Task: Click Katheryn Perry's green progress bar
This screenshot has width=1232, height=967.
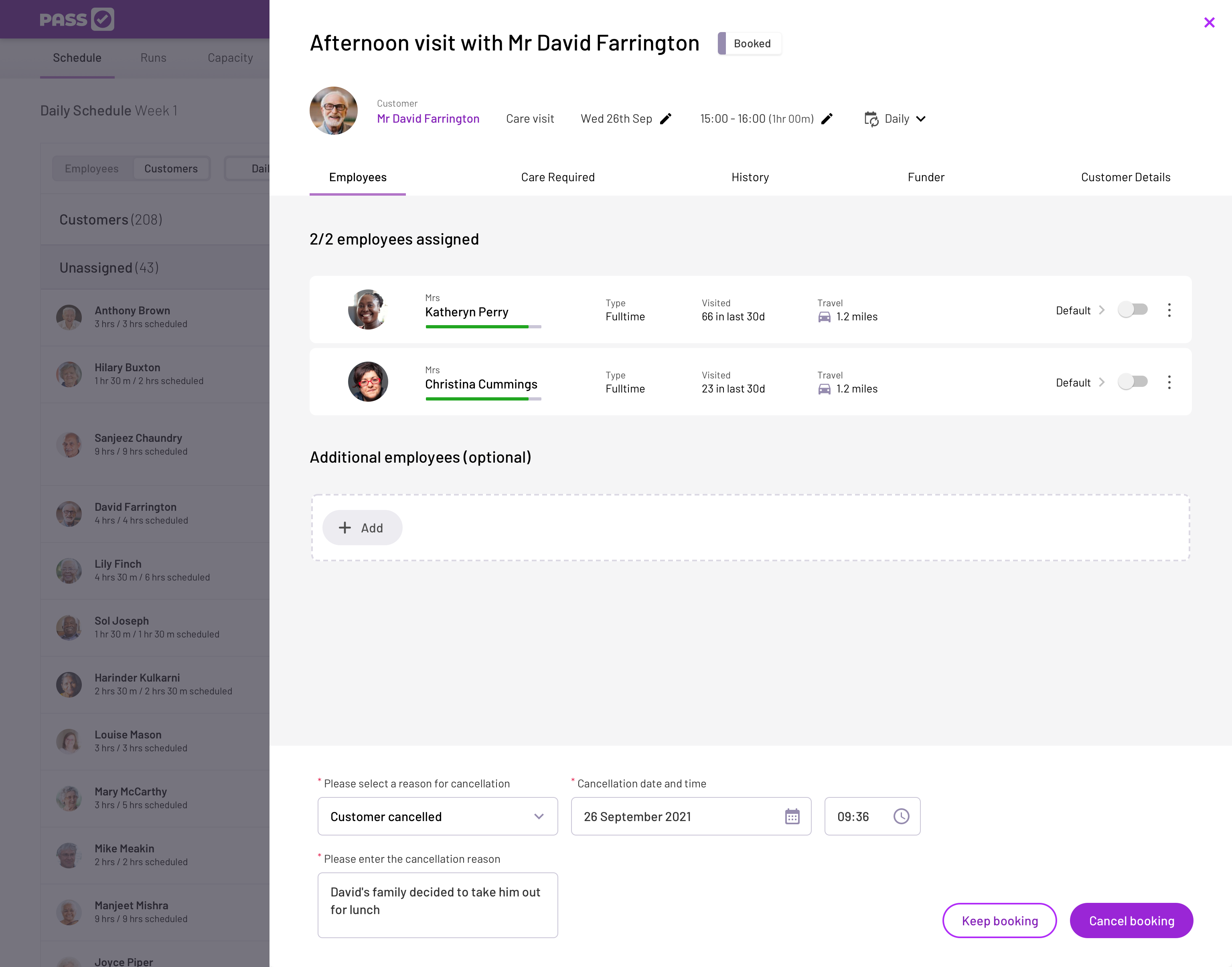Action: click(x=477, y=327)
